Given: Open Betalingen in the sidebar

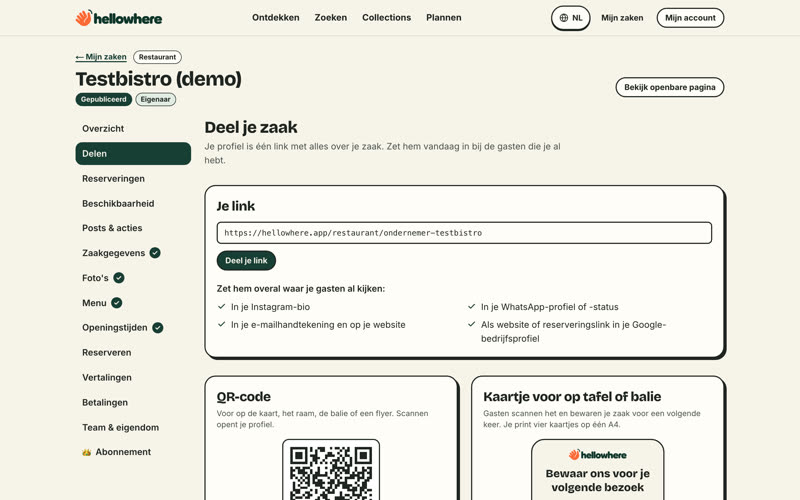Looking at the screenshot, I should point(133,403).
